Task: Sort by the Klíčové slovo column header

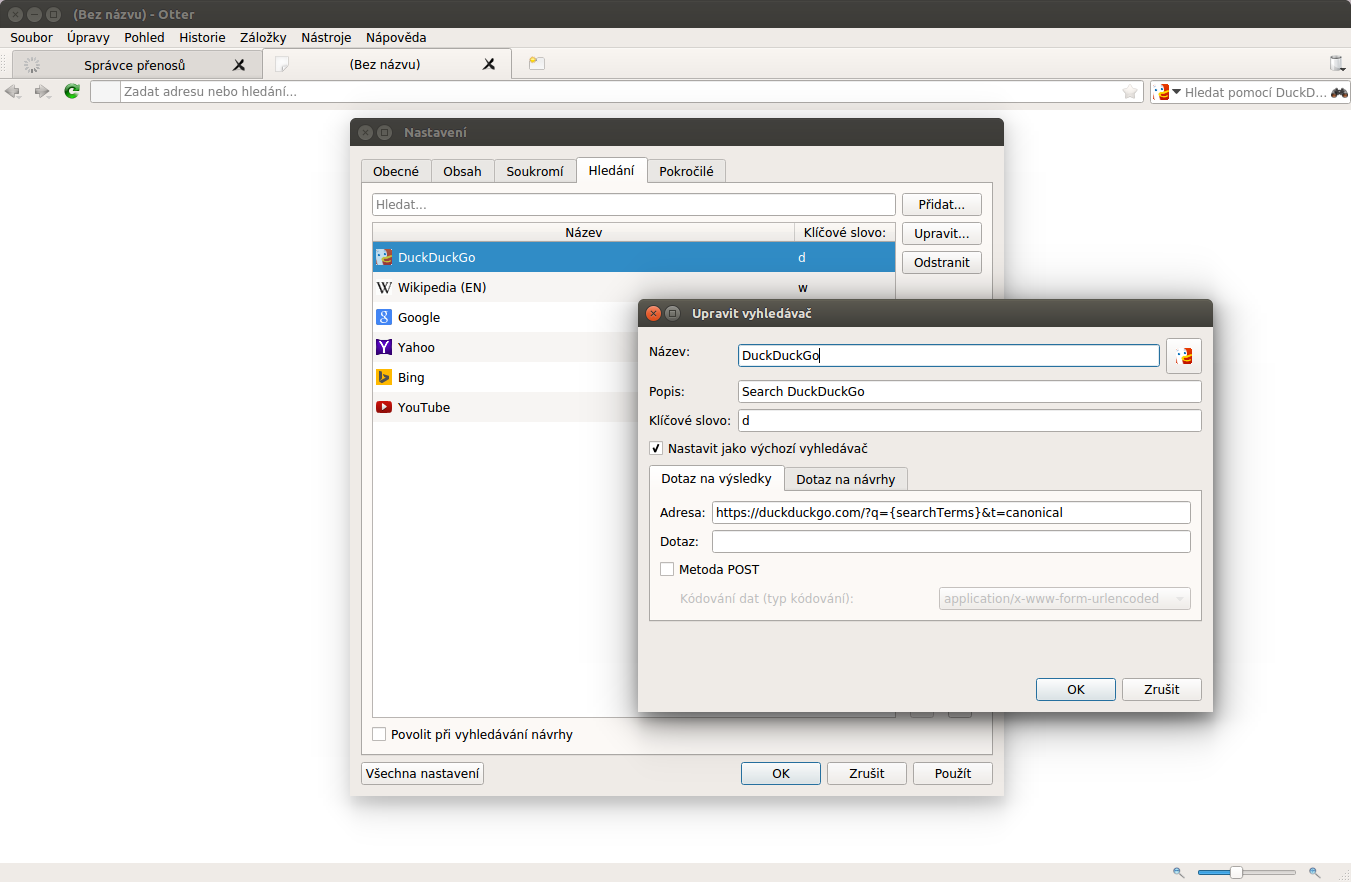Action: point(845,232)
